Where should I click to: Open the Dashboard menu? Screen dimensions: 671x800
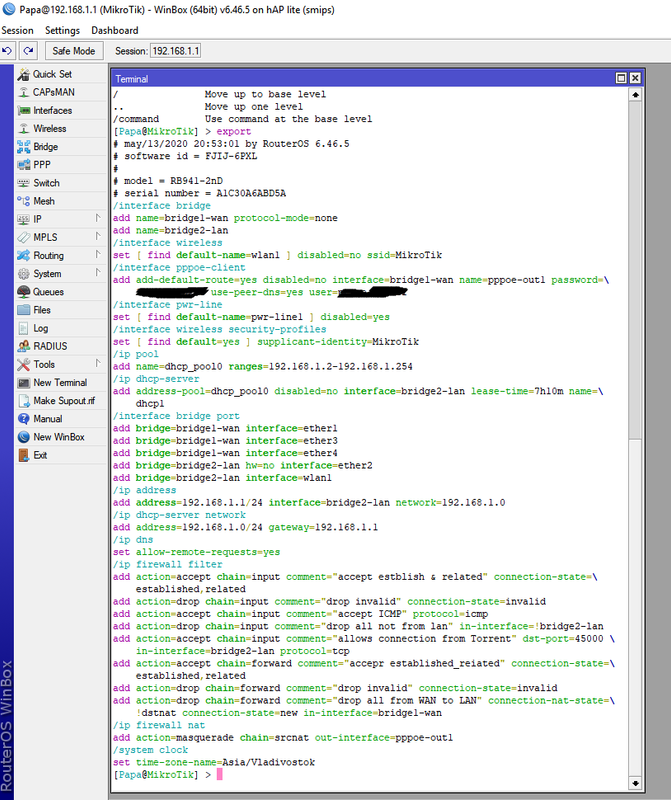tap(115, 31)
